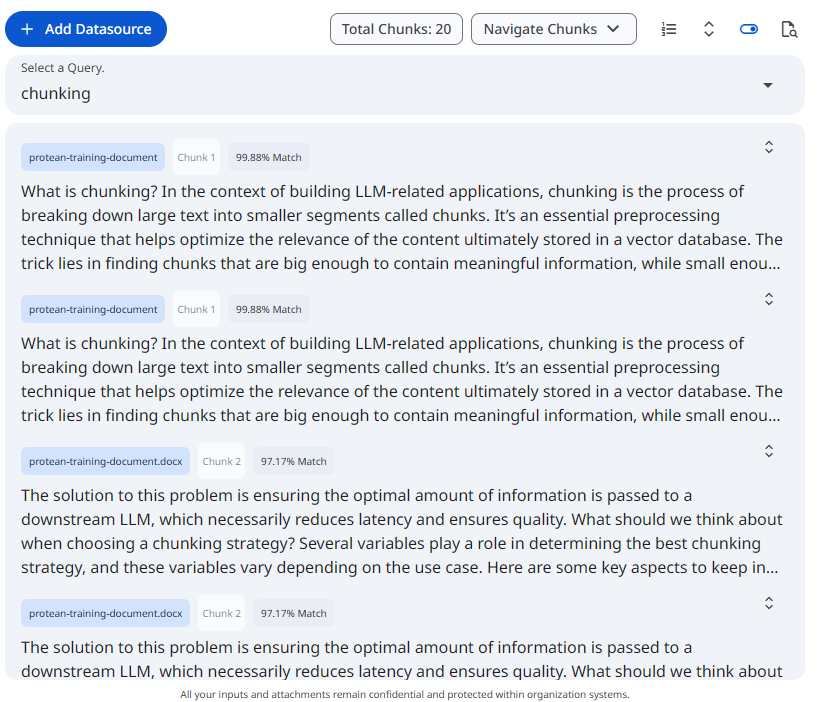Toggle the blue switch in the top toolbar
819x702 pixels.
[749, 29]
